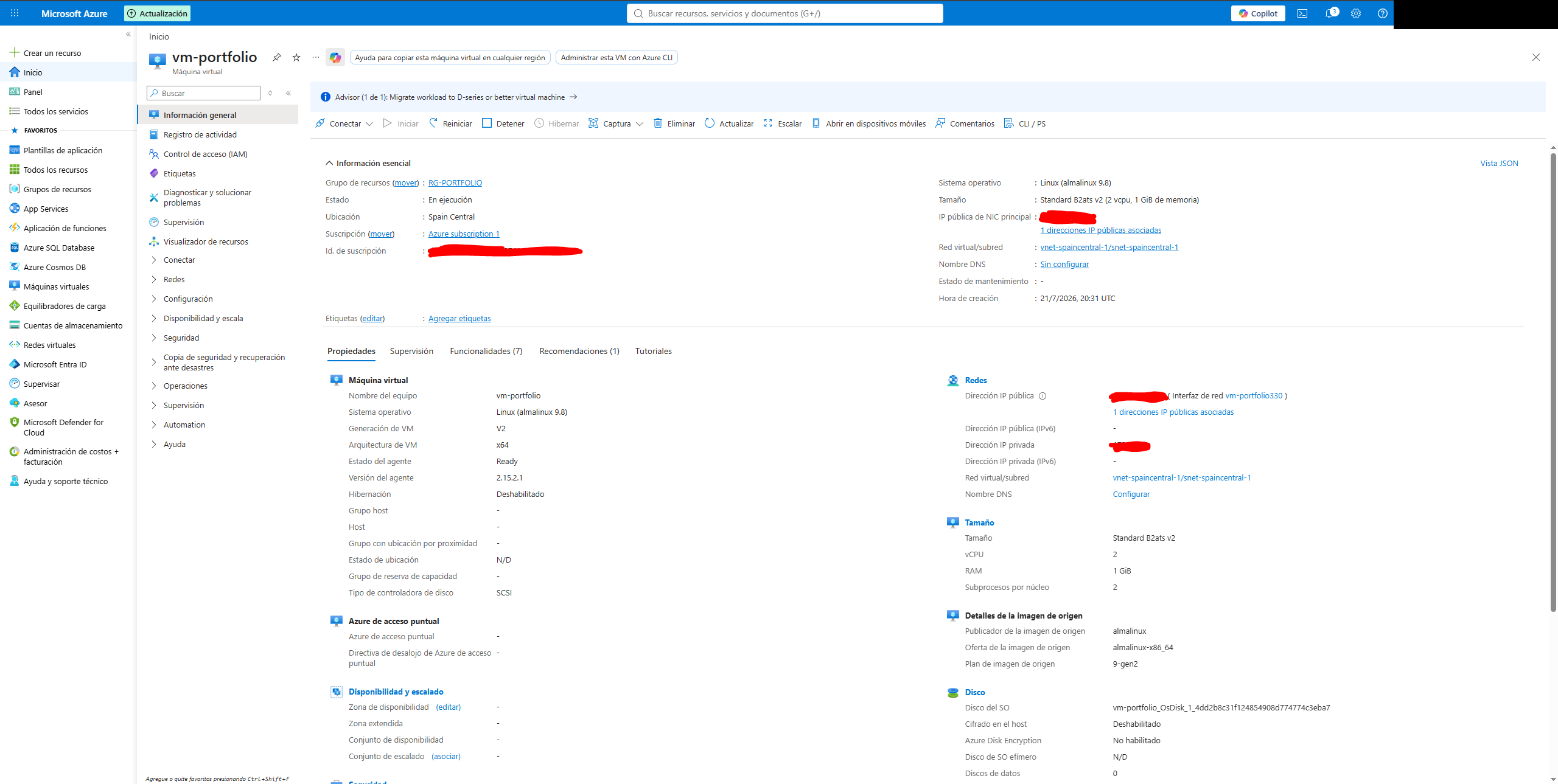Click Agregar etiquetas link
This screenshot has width=1558, height=784.
point(459,318)
